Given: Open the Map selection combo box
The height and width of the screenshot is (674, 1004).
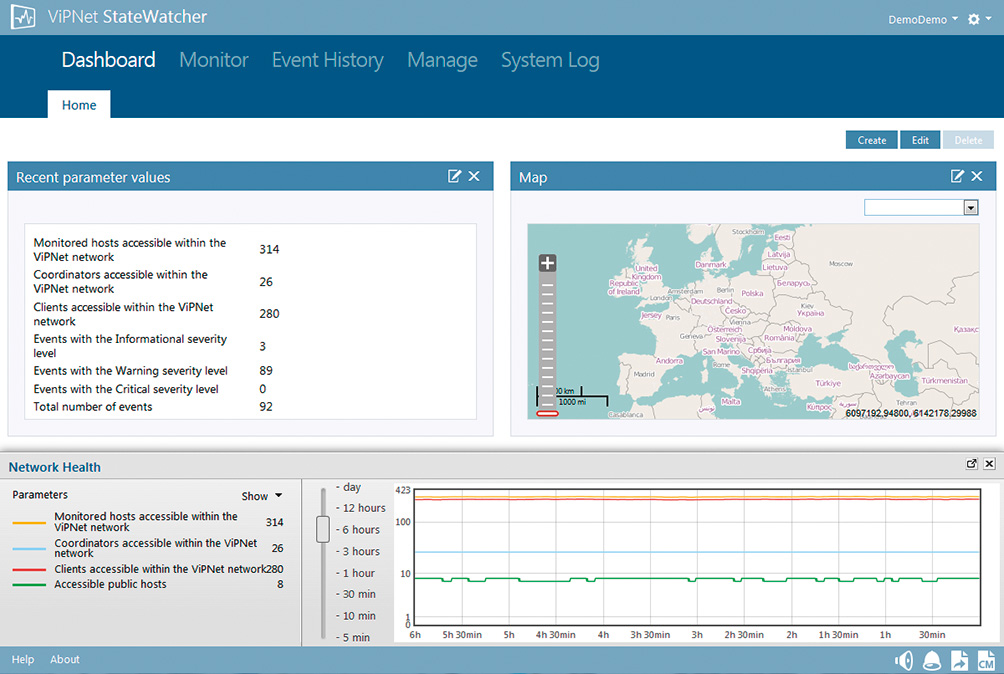Looking at the screenshot, I should tap(921, 207).
